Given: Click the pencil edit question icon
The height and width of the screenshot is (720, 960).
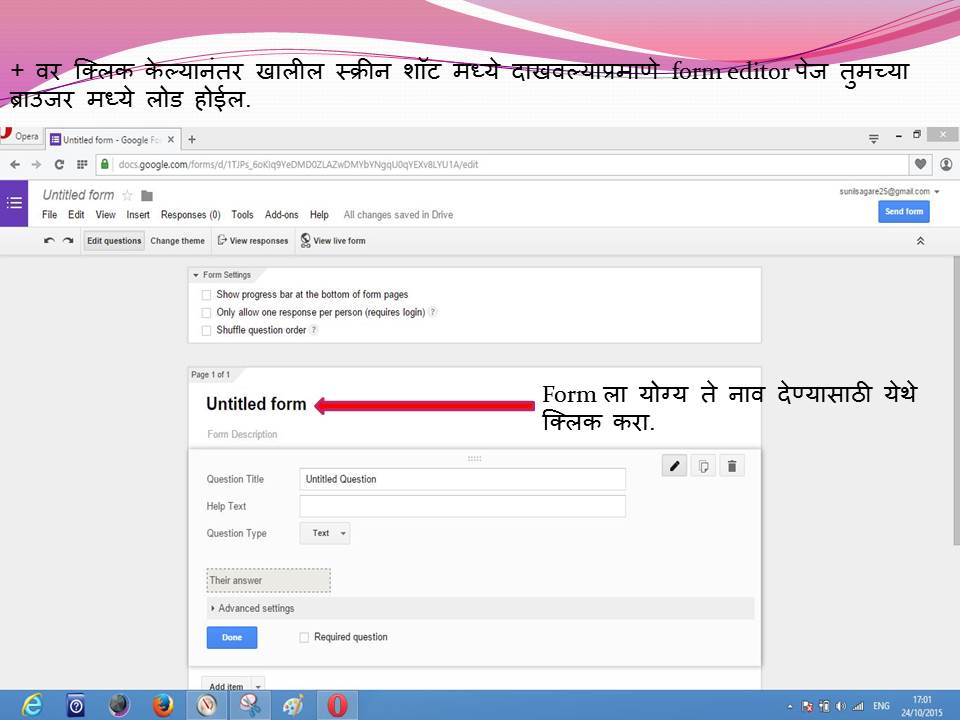Looking at the screenshot, I should pyautogui.click(x=675, y=467).
